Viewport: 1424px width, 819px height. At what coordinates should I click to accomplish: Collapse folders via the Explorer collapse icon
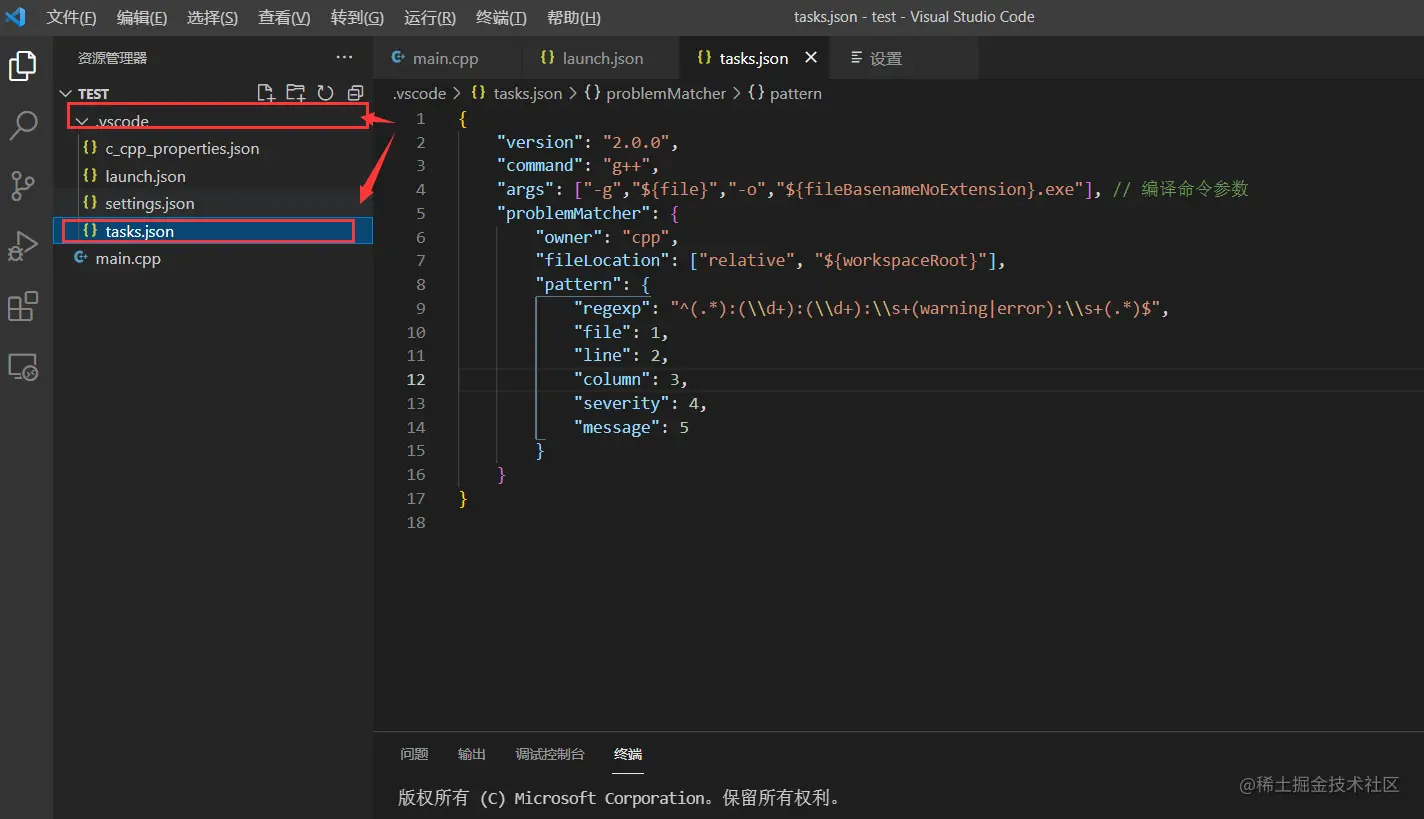(355, 92)
